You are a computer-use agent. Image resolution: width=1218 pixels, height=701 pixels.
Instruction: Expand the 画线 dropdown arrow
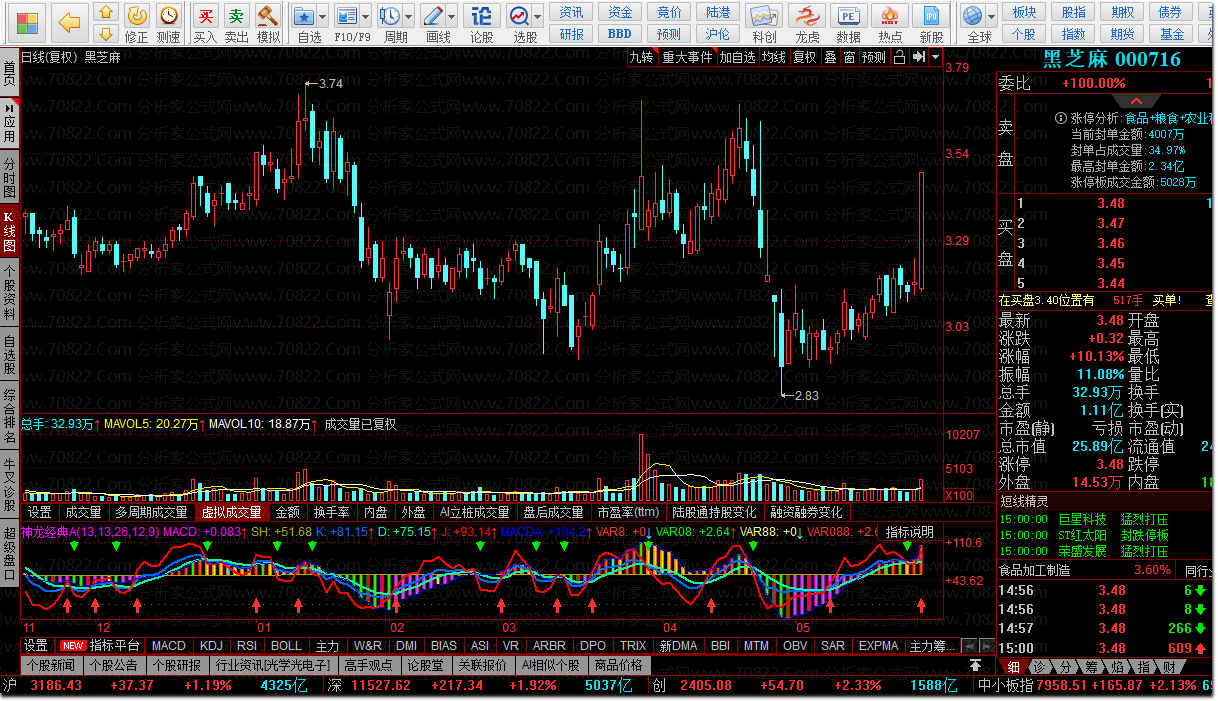click(x=451, y=18)
